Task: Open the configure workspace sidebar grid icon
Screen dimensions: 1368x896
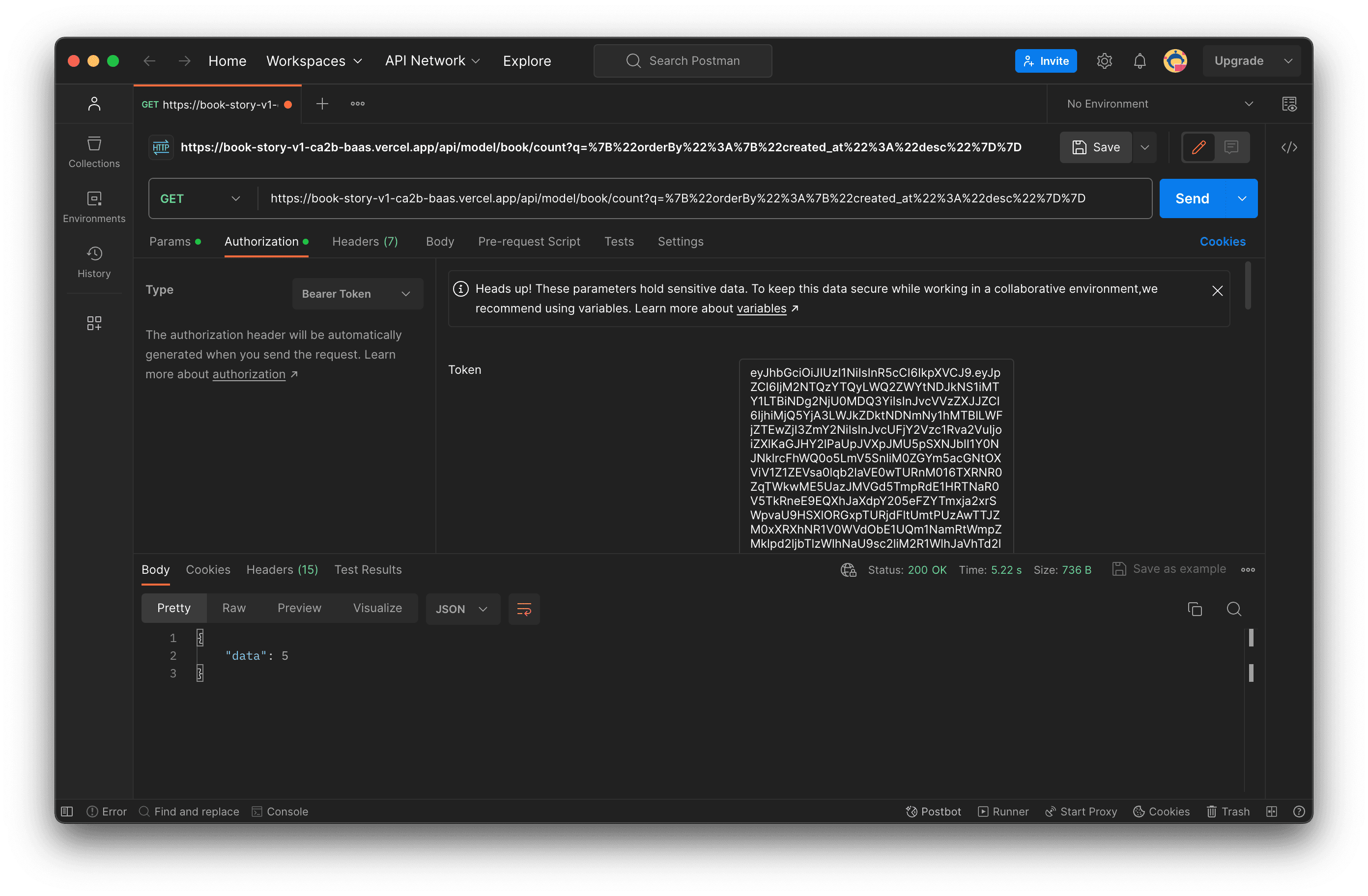Action: 94,323
